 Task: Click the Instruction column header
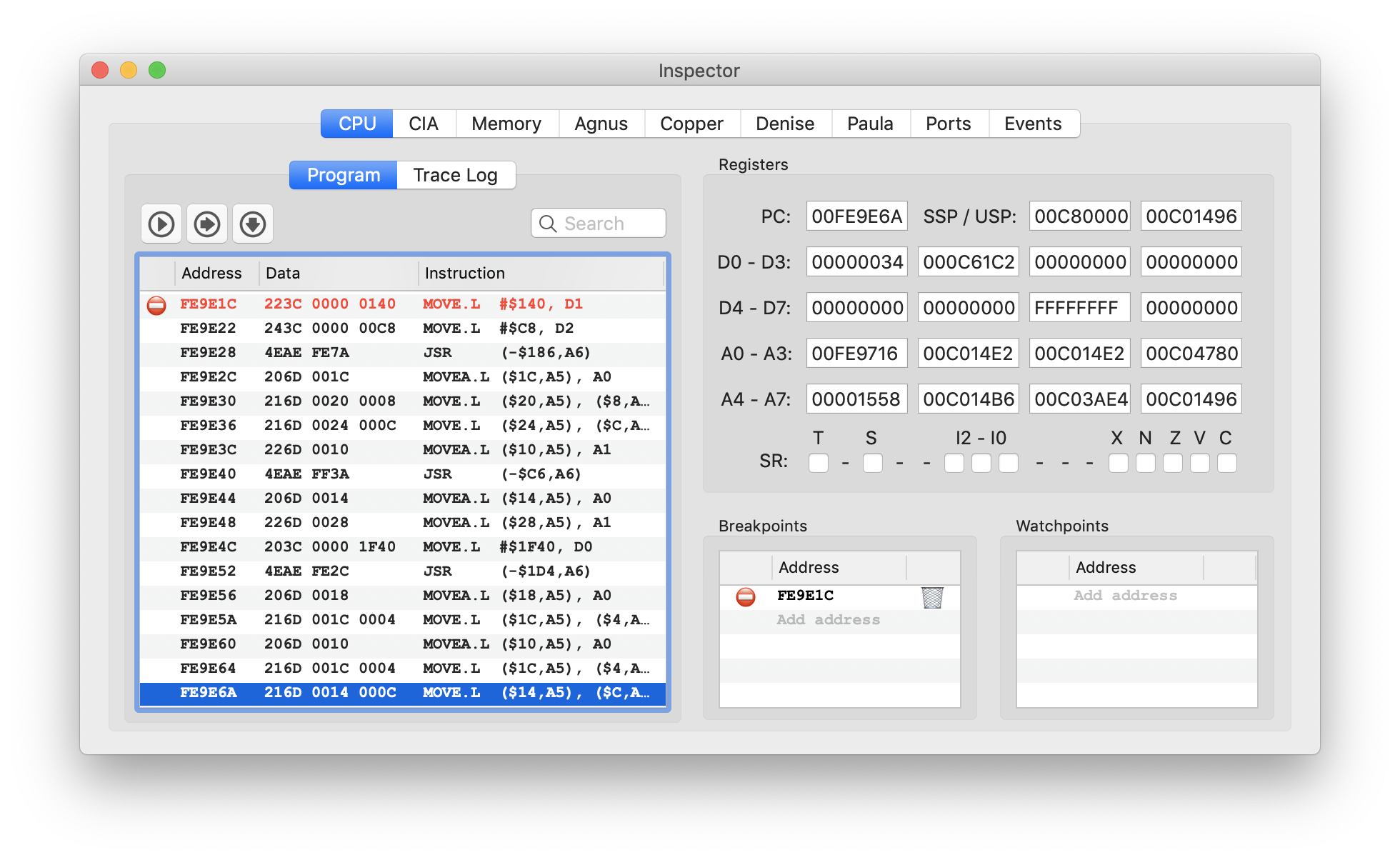[x=541, y=274]
